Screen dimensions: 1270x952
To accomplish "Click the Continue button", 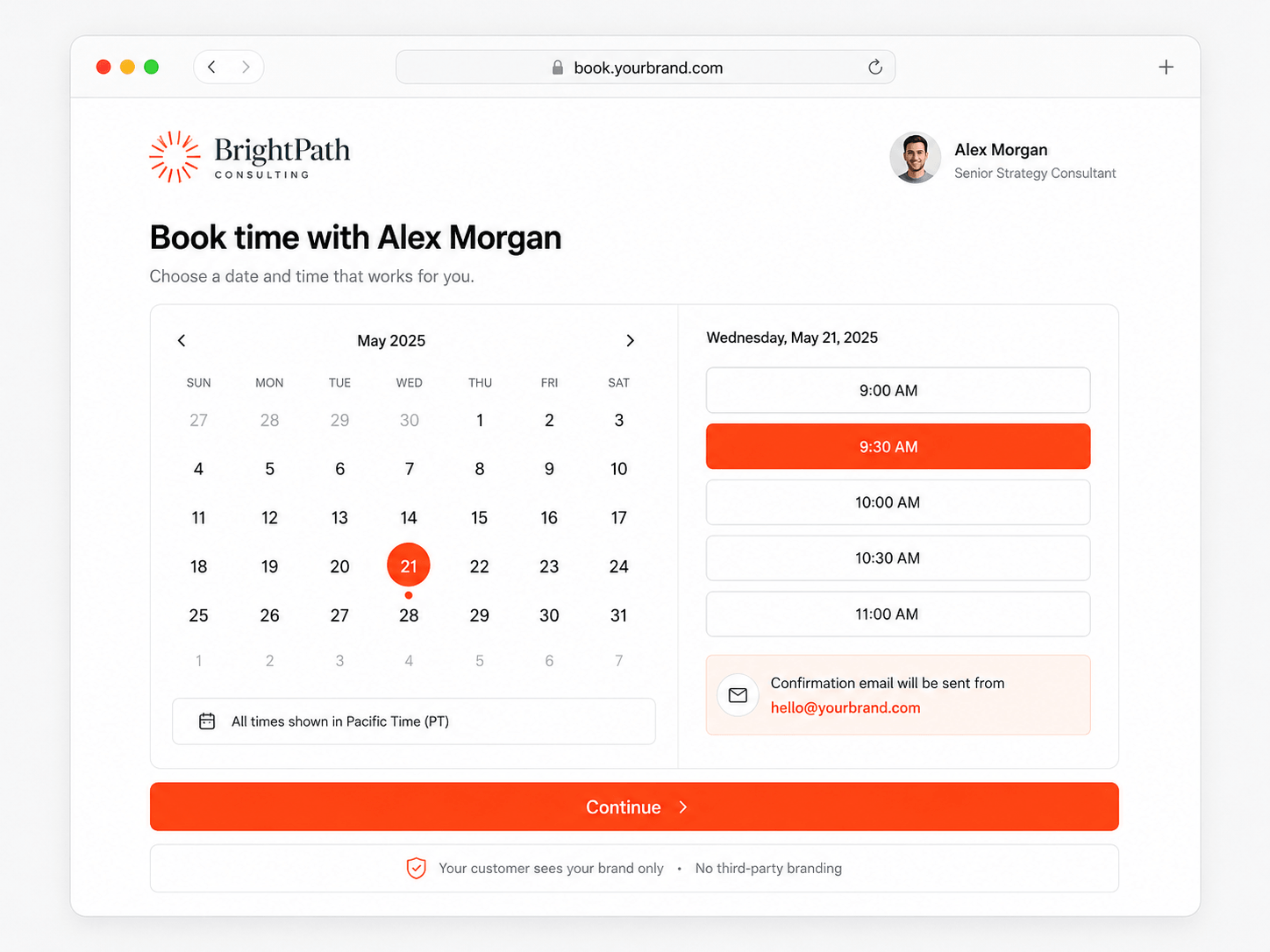I will pos(634,806).
